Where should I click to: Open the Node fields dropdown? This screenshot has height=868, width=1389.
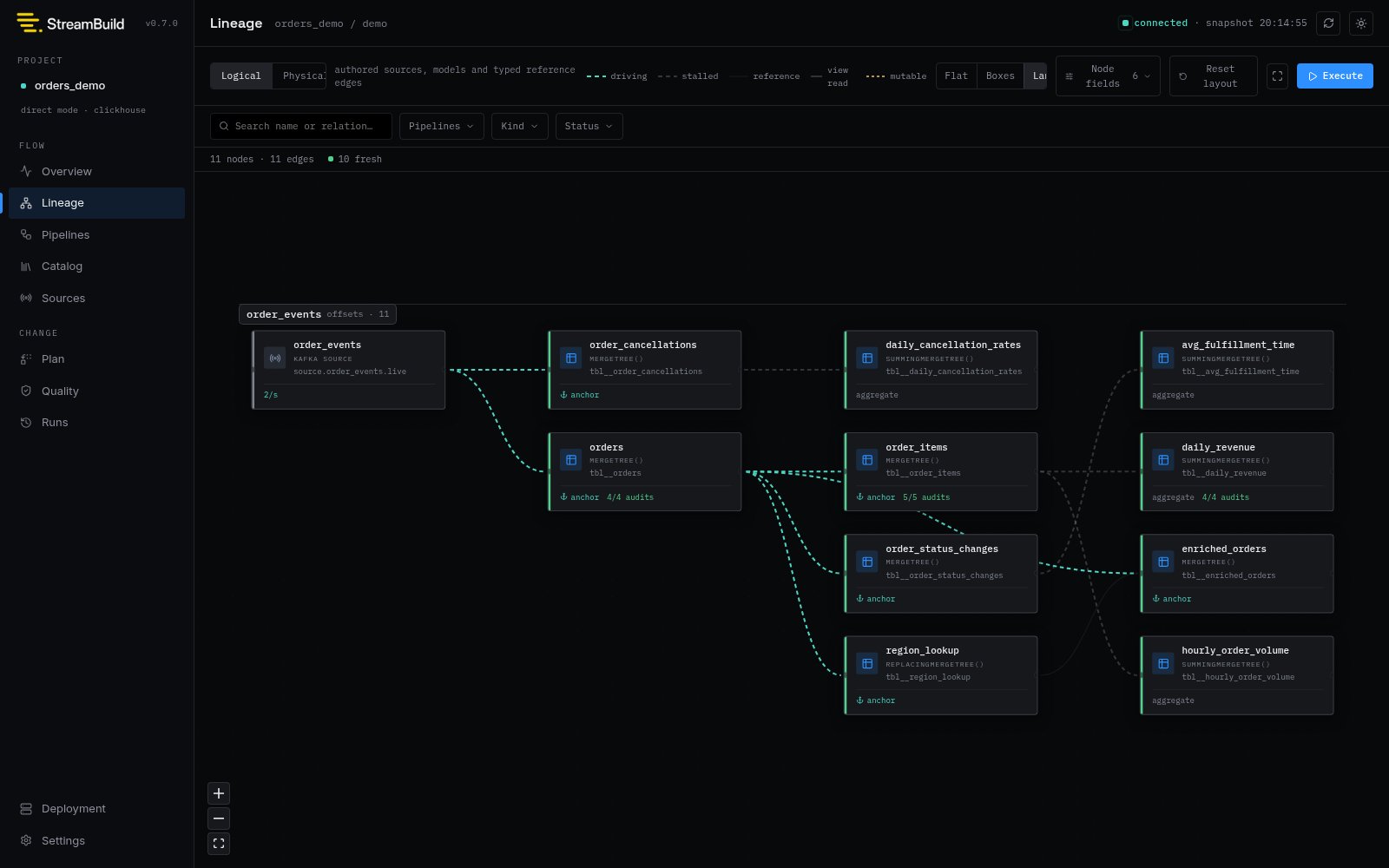tap(1108, 76)
